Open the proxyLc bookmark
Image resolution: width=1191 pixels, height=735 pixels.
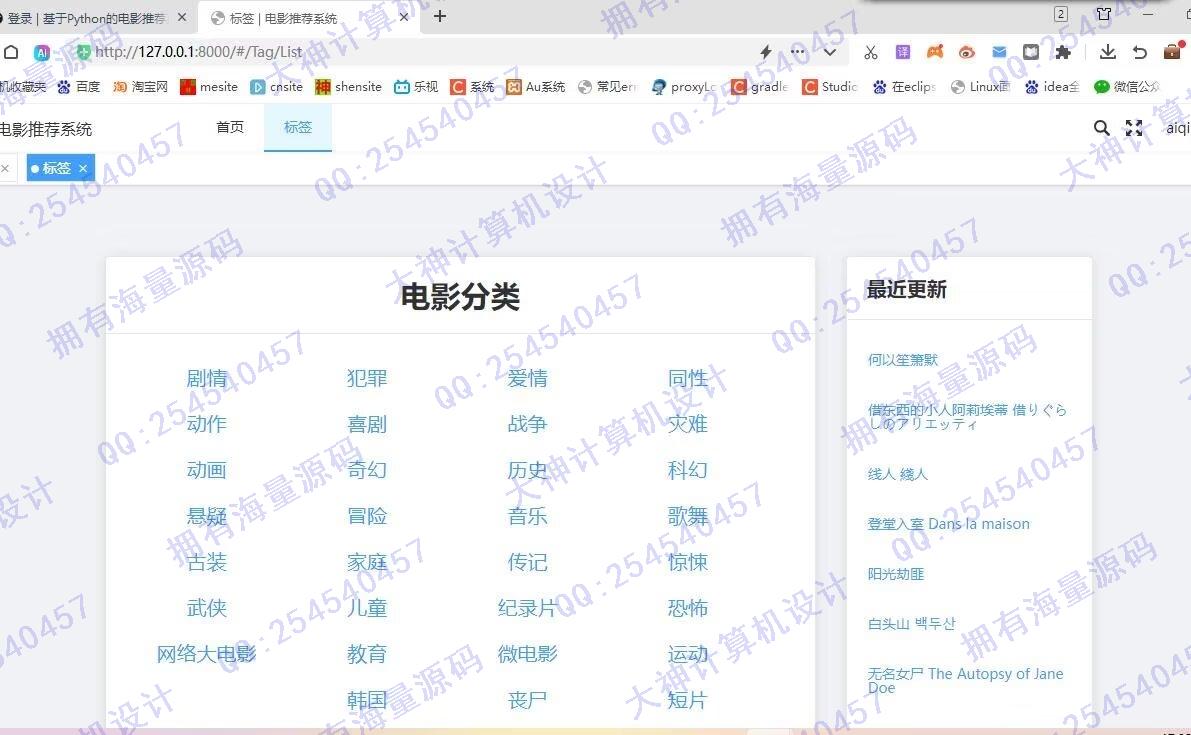tap(684, 87)
